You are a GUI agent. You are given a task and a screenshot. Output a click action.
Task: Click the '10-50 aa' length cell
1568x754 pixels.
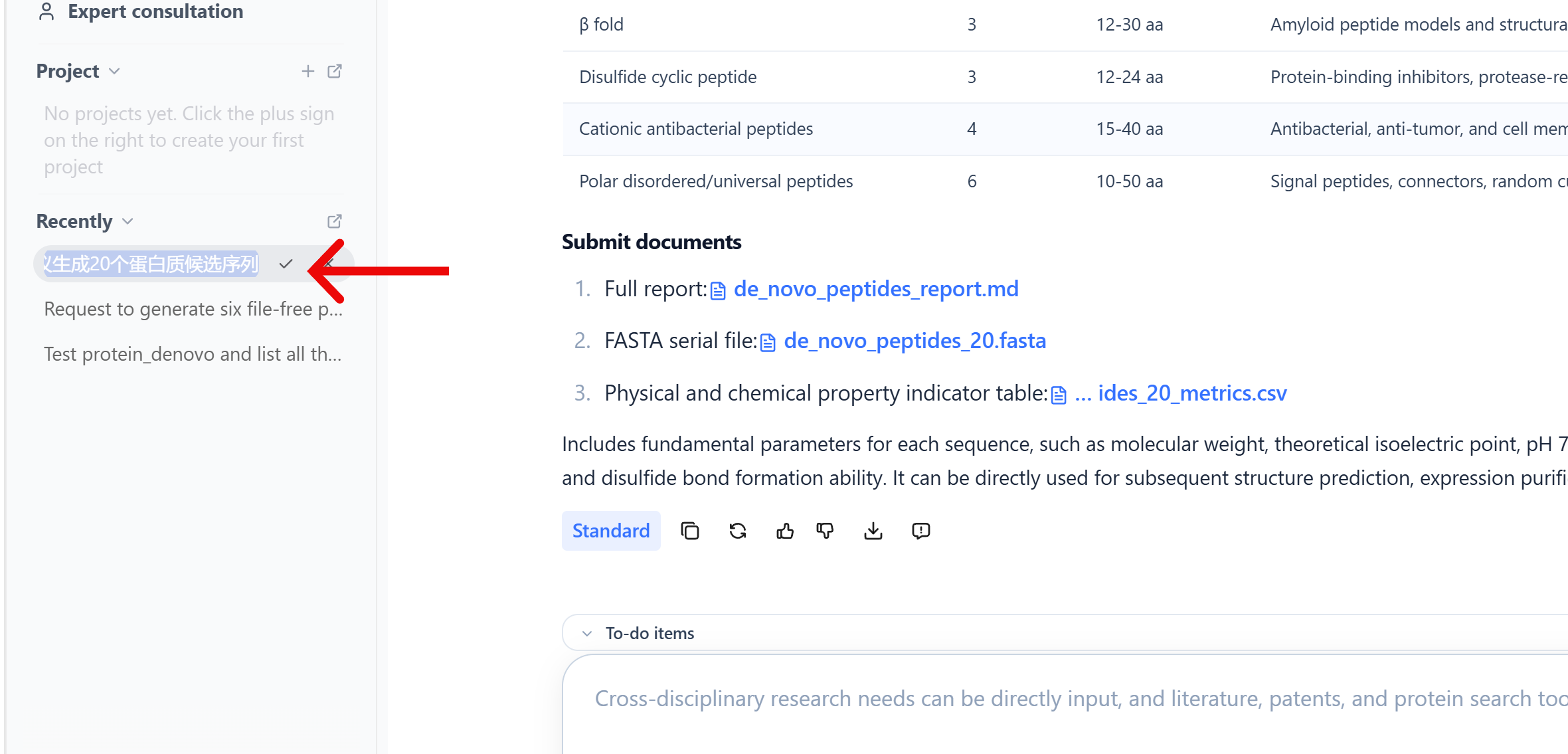click(1129, 181)
